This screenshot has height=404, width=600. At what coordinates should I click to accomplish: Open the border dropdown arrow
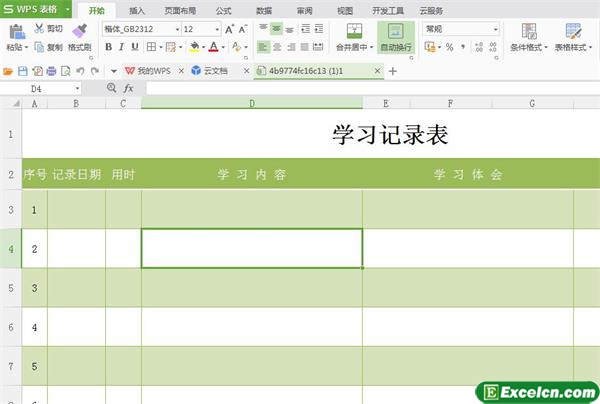tap(161, 47)
